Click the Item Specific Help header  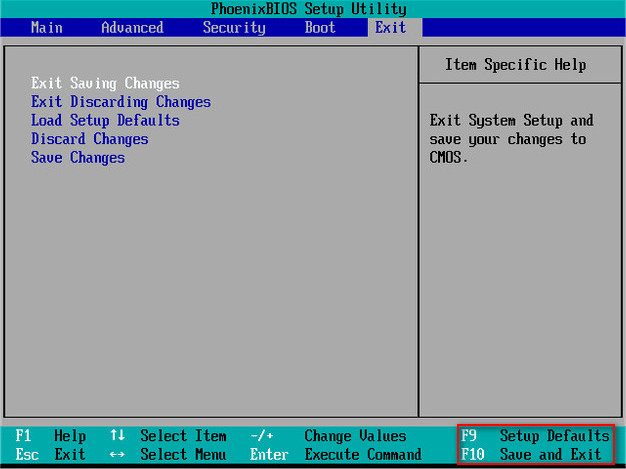(515, 65)
